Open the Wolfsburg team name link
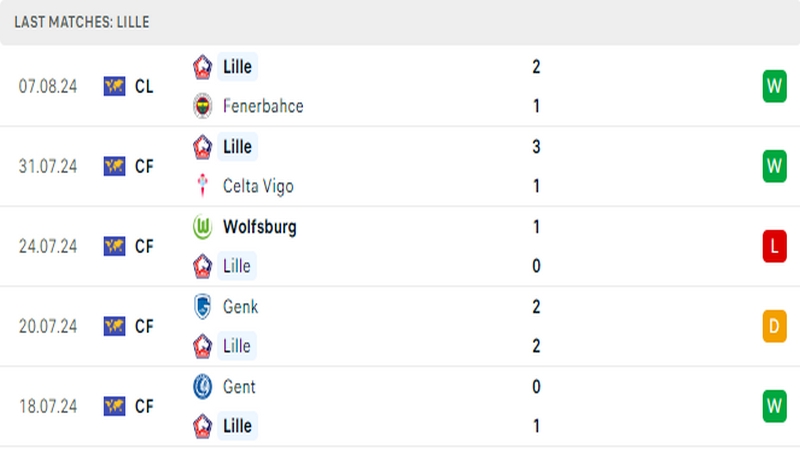This screenshot has width=800, height=450. point(260,227)
